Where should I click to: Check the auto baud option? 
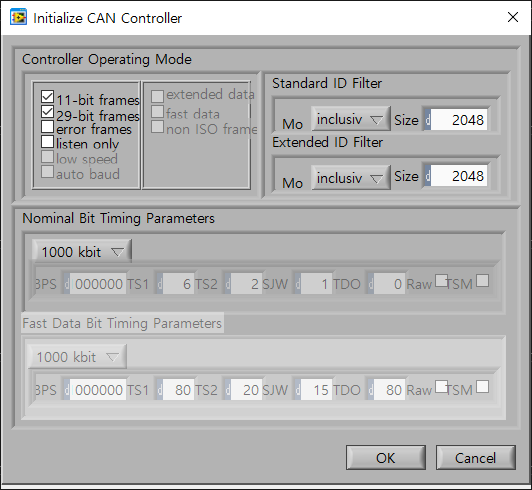[x=47, y=172]
